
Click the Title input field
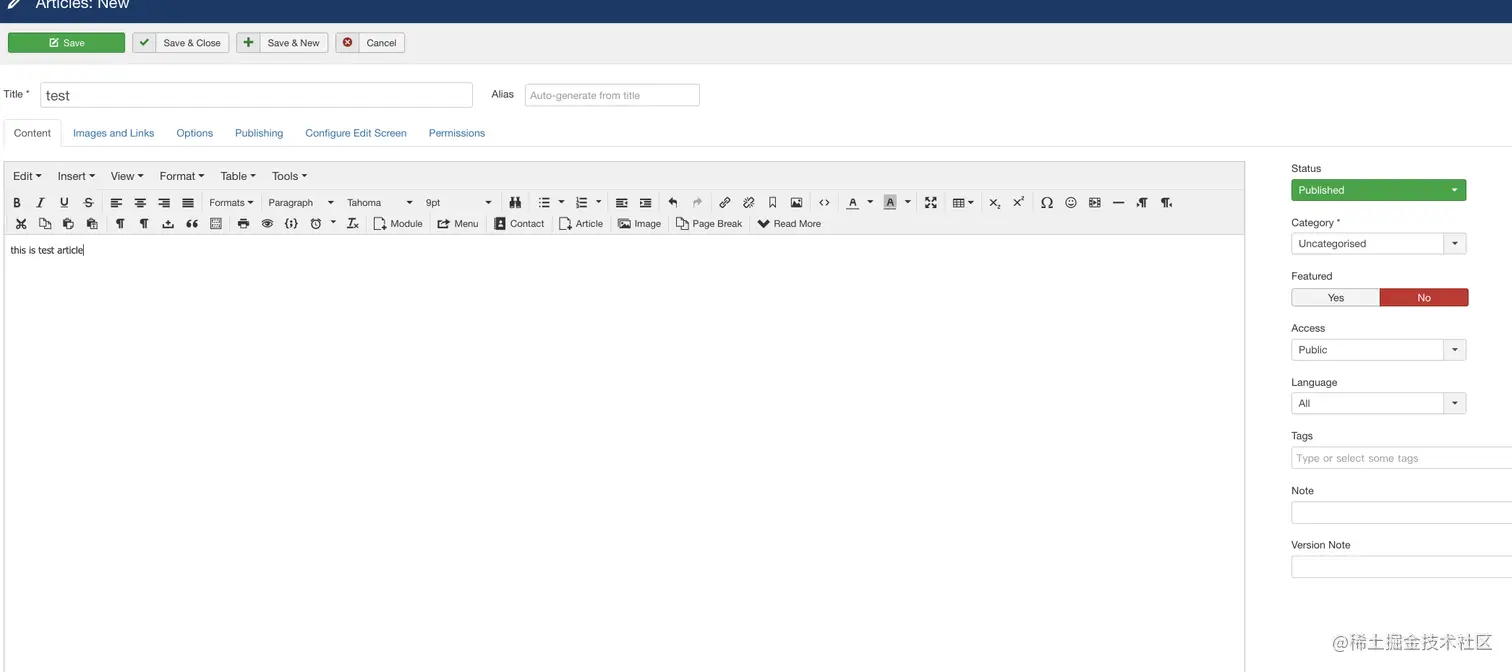point(256,95)
